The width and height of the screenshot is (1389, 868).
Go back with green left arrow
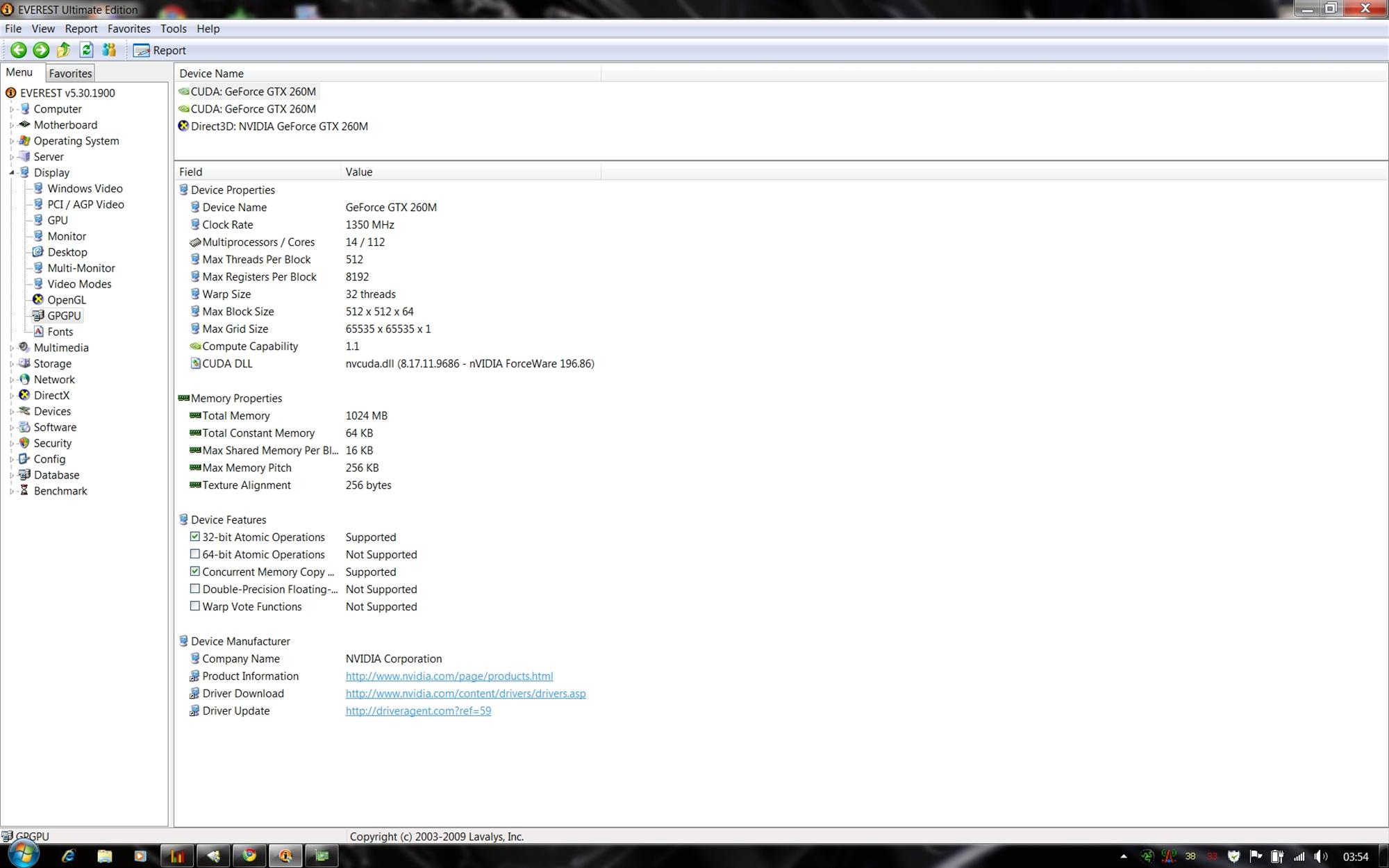tap(19, 50)
